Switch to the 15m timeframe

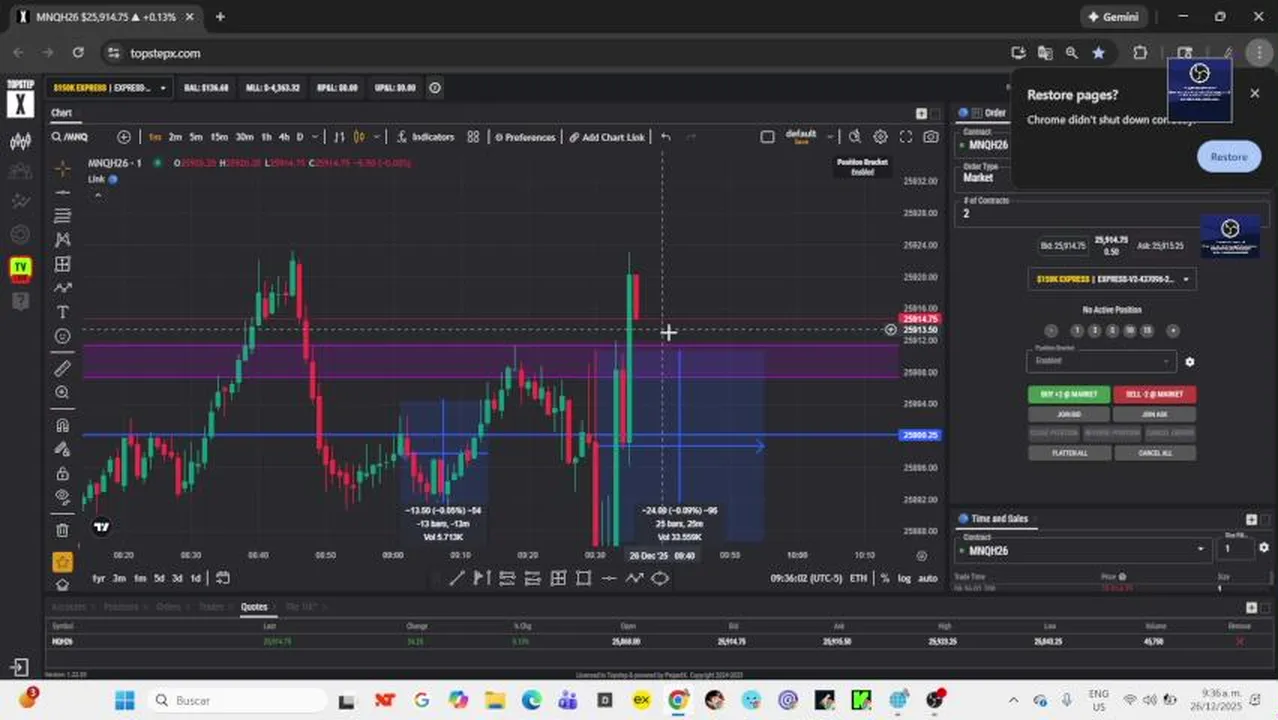click(x=219, y=137)
